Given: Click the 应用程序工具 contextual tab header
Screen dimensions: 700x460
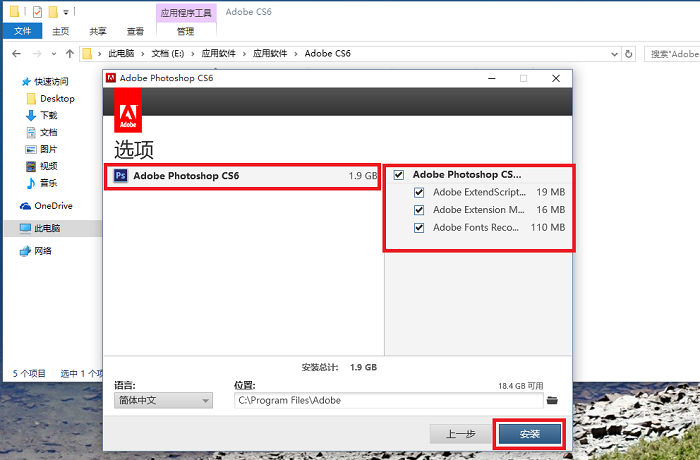Looking at the screenshot, I should point(186,13).
